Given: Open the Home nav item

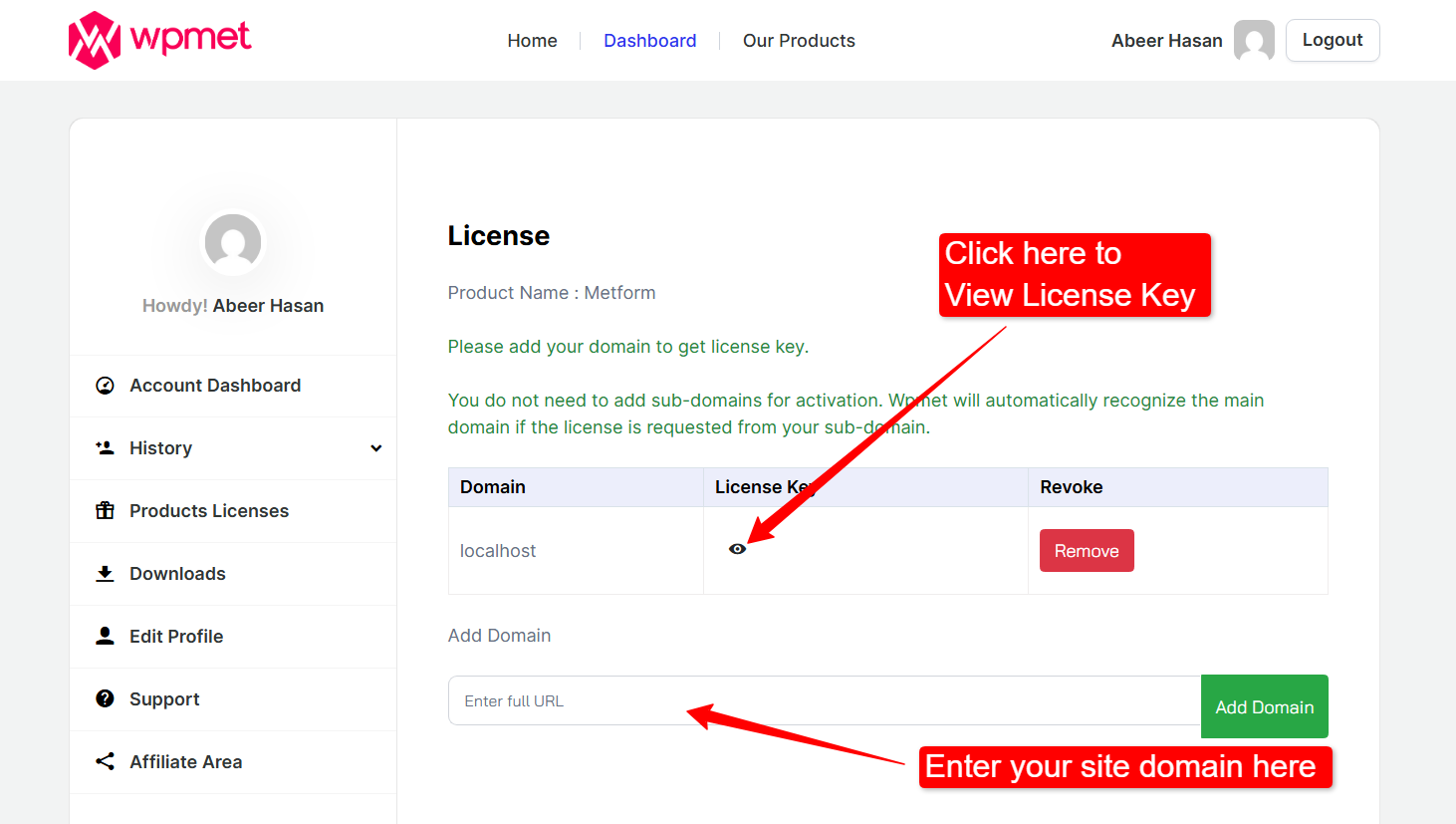Looking at the screenshot, I should (532, 41).
